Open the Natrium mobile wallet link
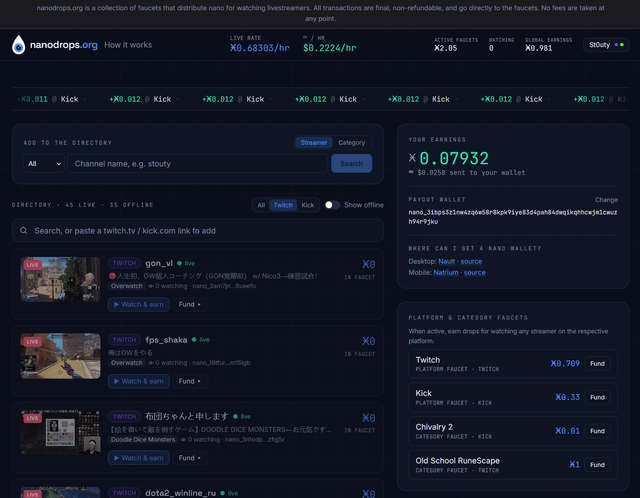 click(x=446, y=272)
